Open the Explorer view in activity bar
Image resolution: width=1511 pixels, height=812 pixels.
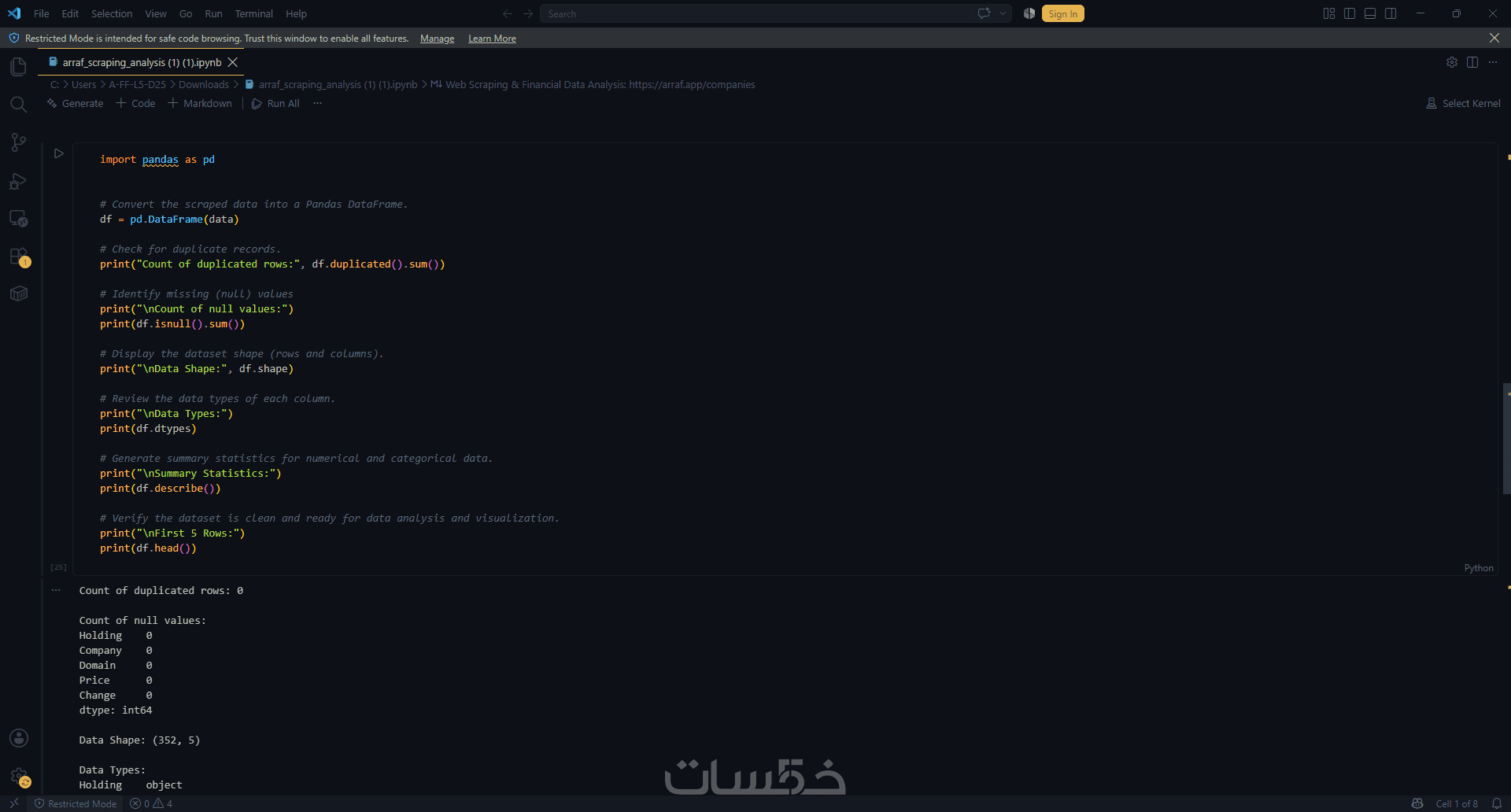pyautogui.click(x=19, y=67)
